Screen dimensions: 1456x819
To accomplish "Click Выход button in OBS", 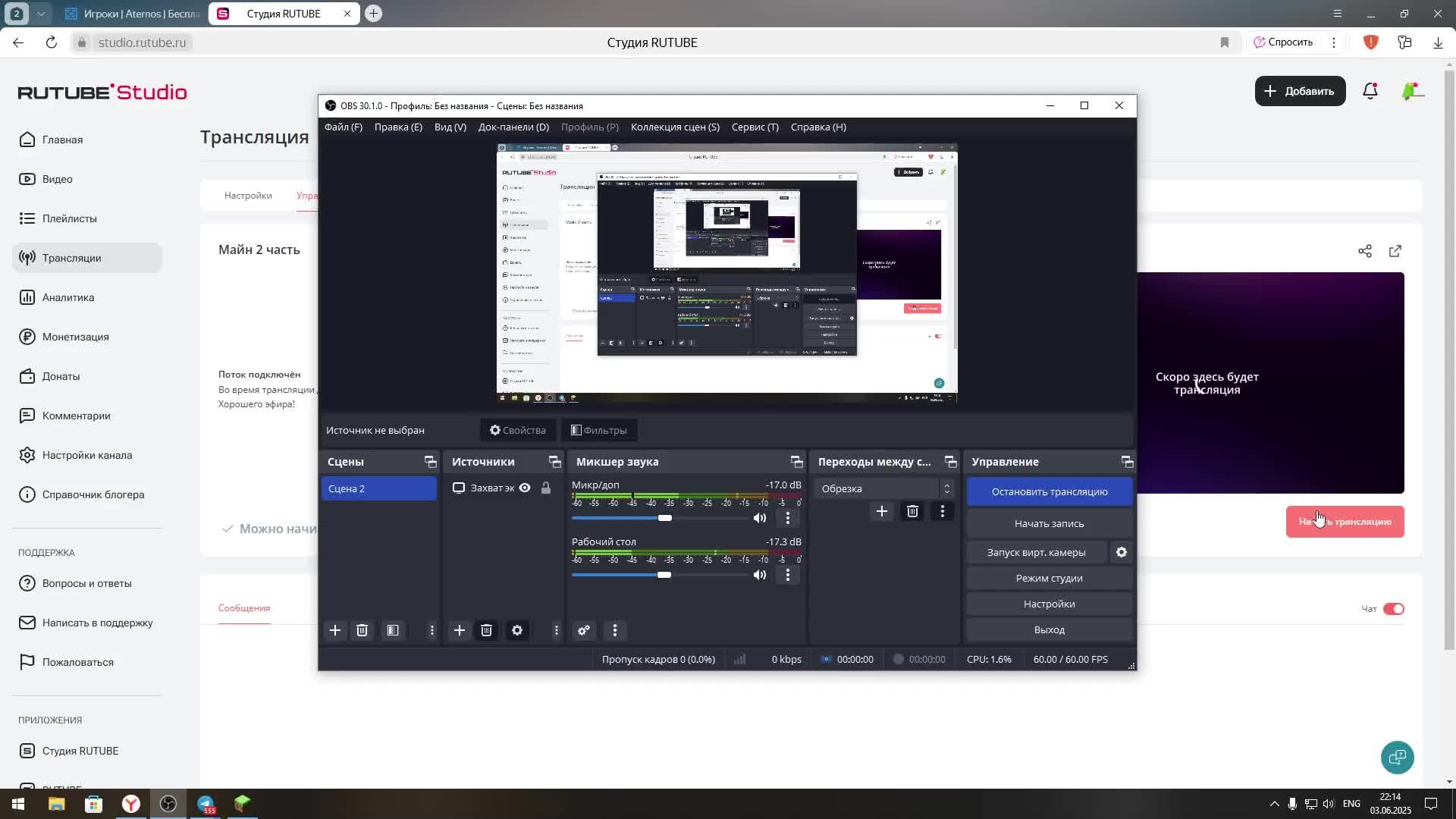I will coord(1050,630).
